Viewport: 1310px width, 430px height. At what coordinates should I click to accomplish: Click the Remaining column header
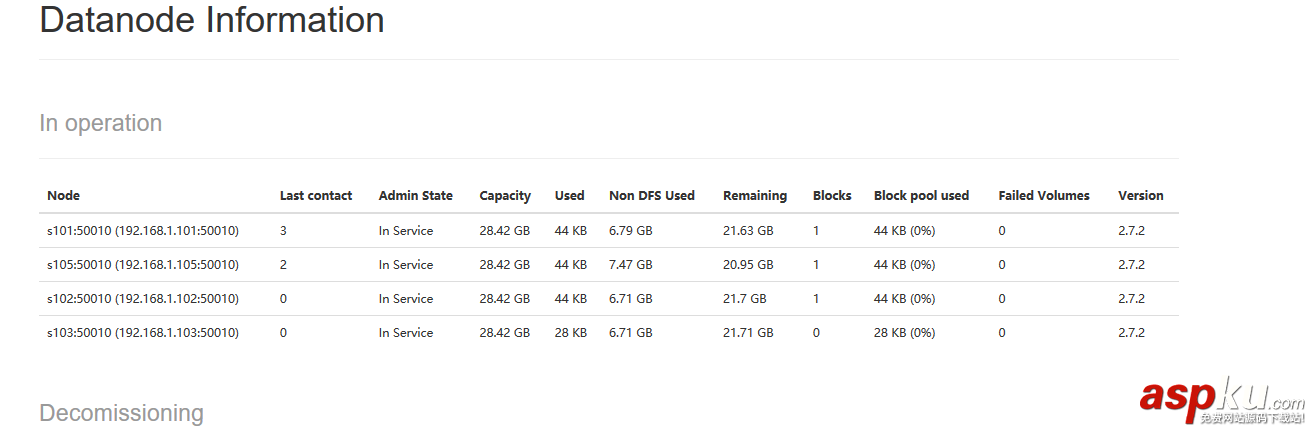coord(755,196)
